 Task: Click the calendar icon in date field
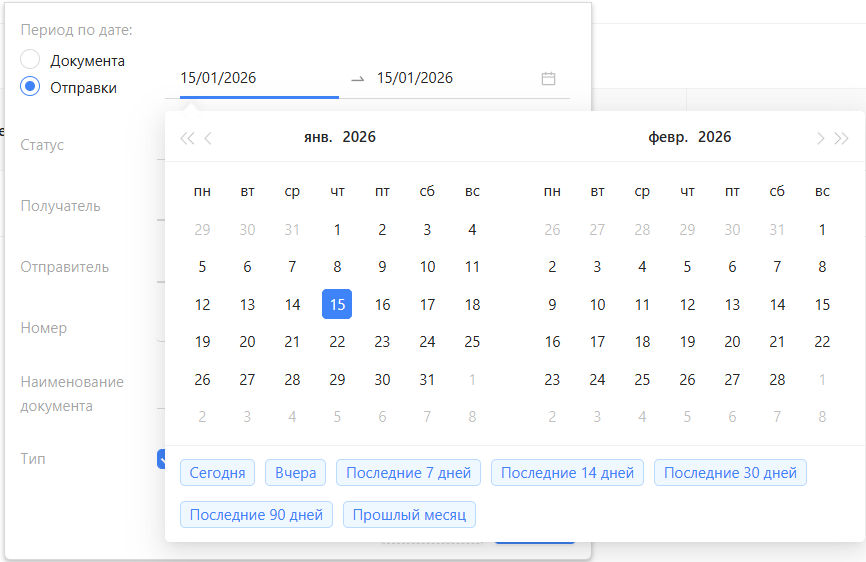[x=548, y=78]
